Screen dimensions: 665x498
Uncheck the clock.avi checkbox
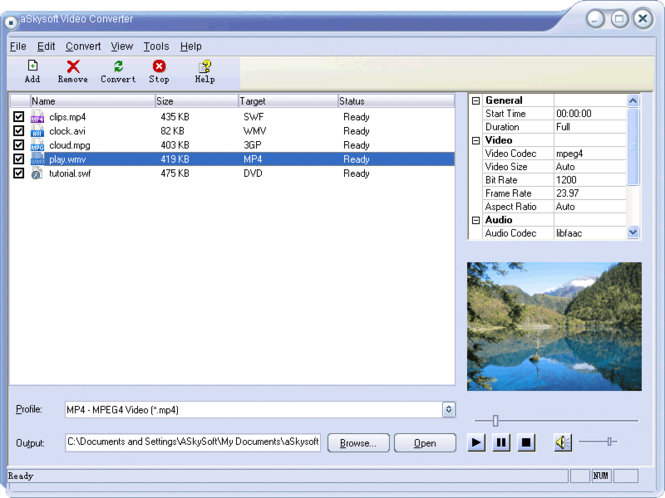(19, 131)
